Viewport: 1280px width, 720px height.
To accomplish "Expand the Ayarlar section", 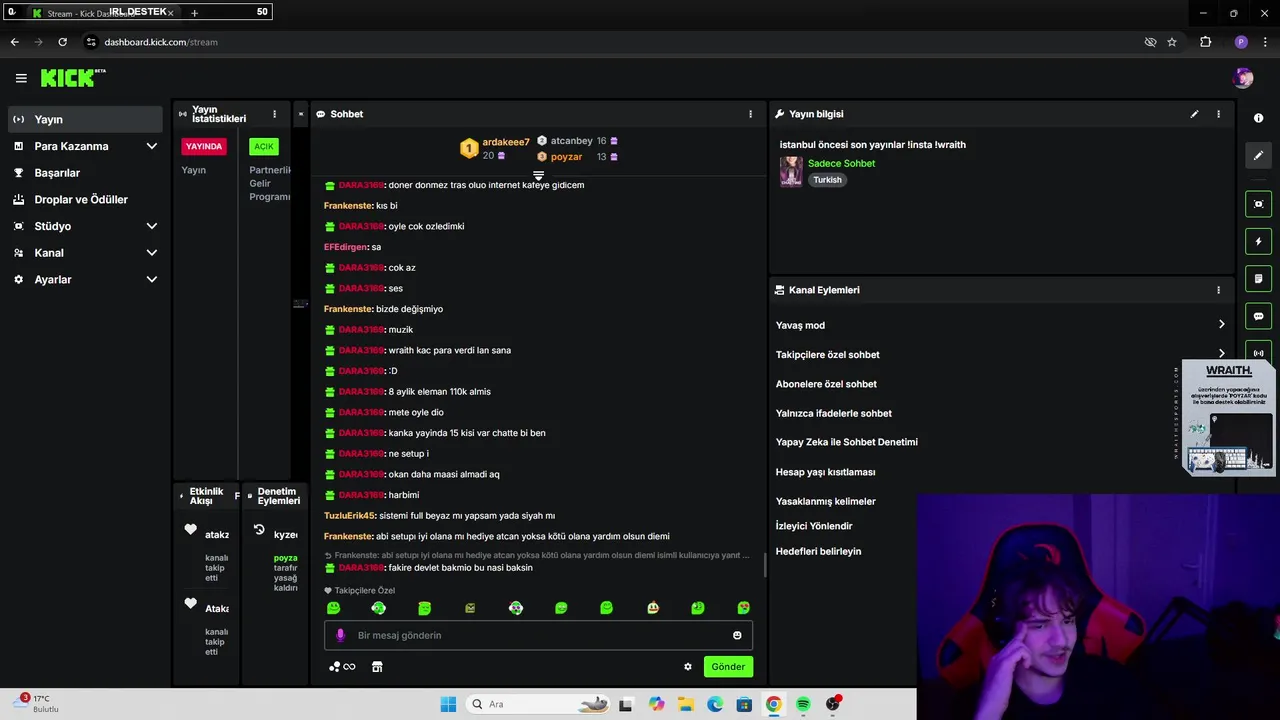I will (x=85, y=280).
